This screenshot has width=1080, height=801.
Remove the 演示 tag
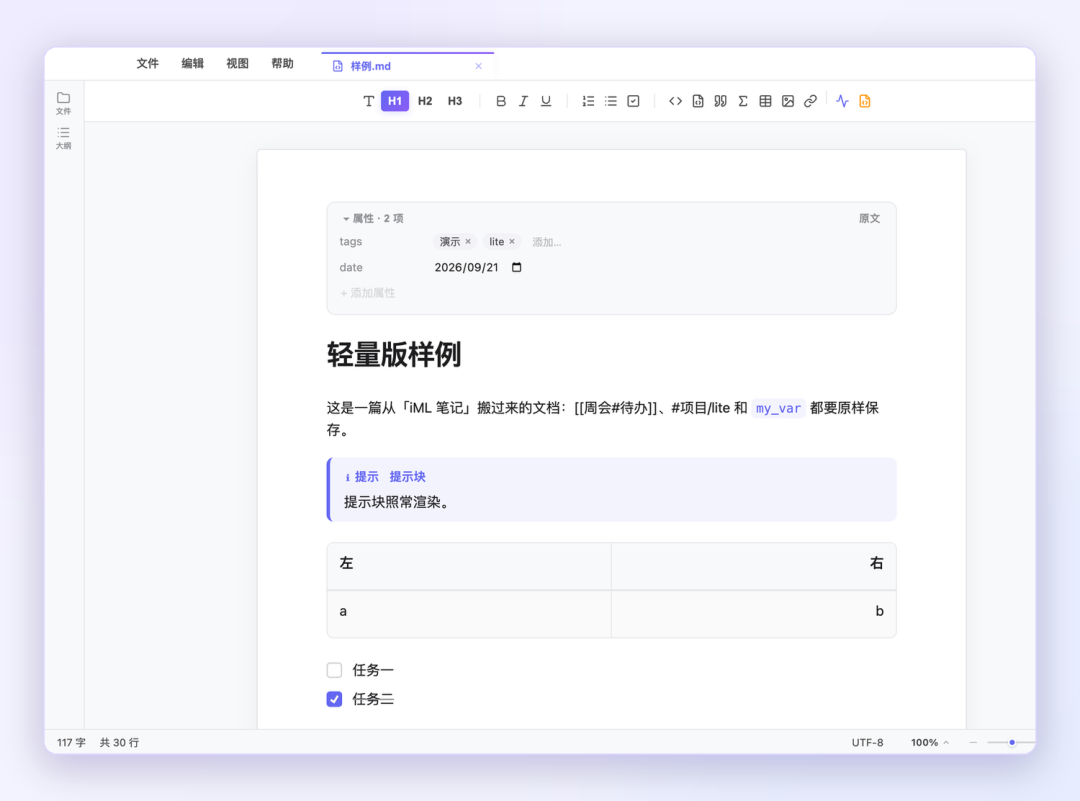coord(468,242)
